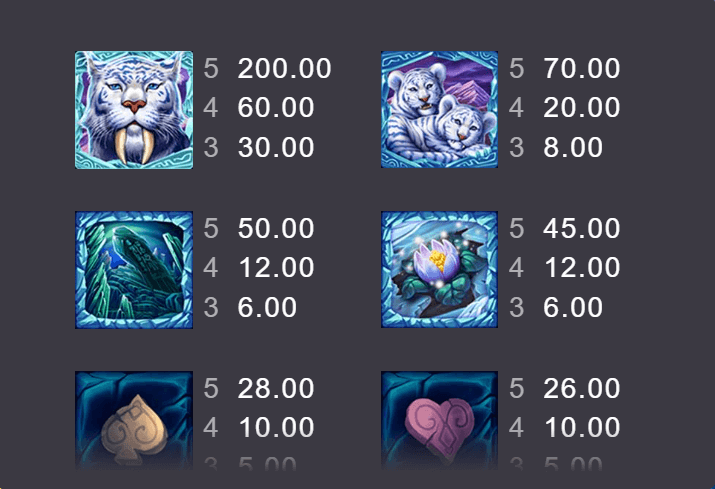Select the purple lotus flower symbol
The width and height of the screenshot is (715, 489).
coord(440,269)
